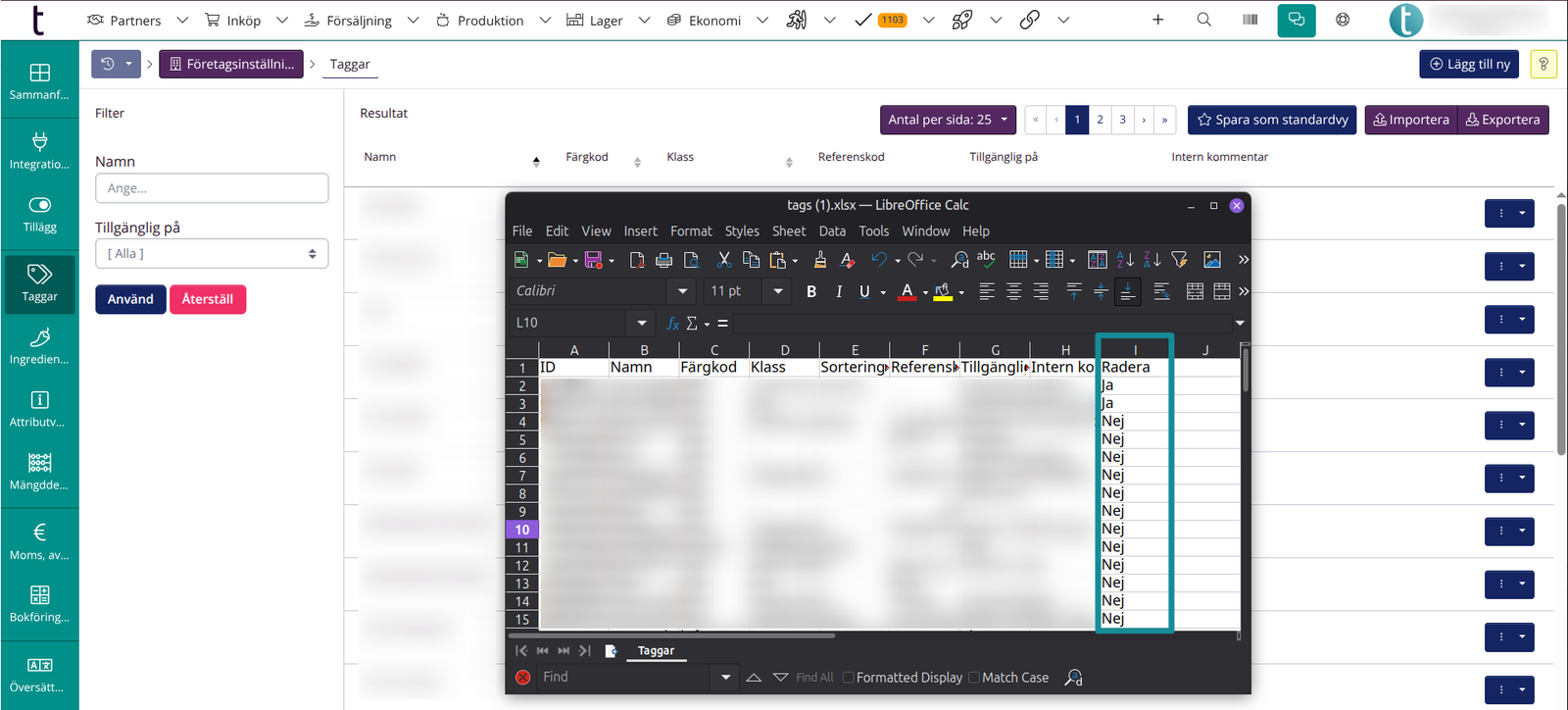The height and width of the screenshot is (710, 1568).
Task: Focus the Namn filter input field
Action: pyautogui.click(x=212, y=188)
